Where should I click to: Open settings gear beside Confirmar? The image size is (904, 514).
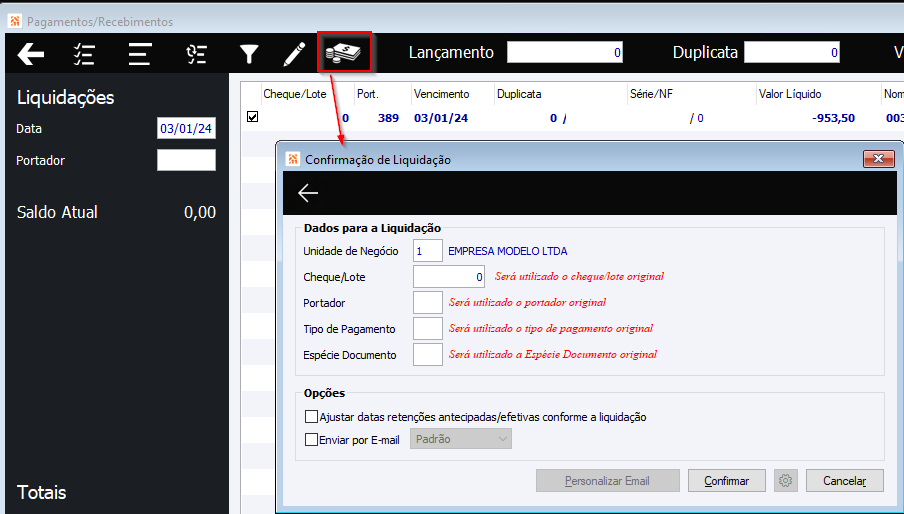click(785, 481)
